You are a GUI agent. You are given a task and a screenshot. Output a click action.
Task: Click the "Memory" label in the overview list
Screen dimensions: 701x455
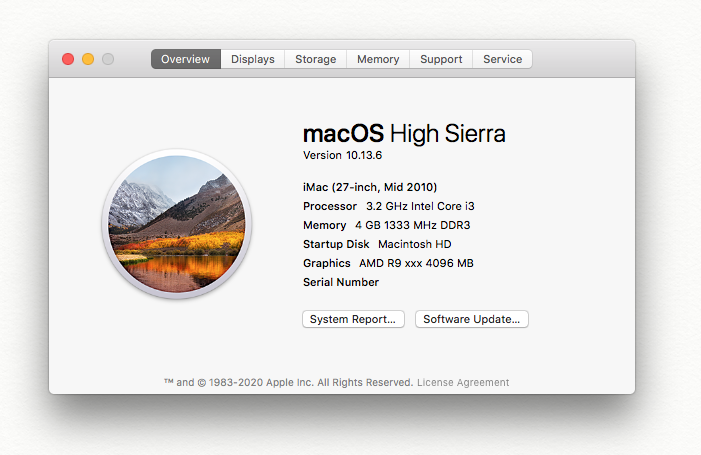(x=325, y=225)
